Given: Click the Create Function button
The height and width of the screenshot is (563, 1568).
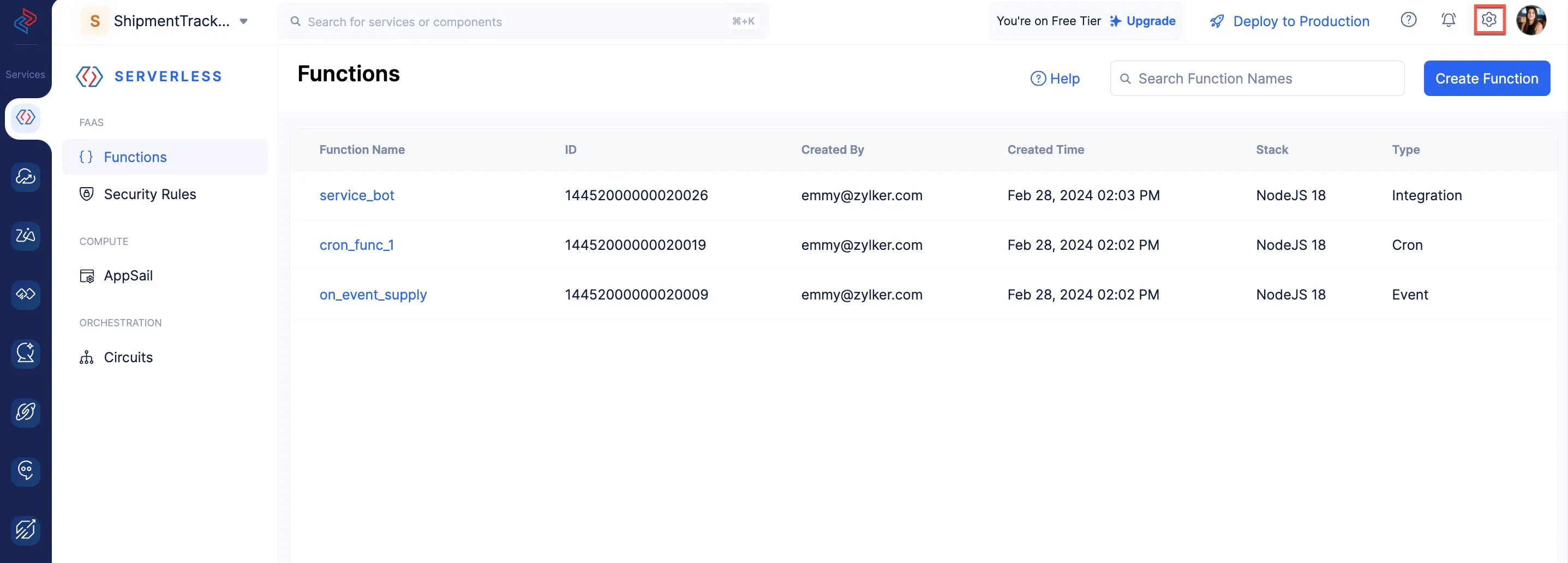Looking at the screenshot, I should coord(1486,79).
